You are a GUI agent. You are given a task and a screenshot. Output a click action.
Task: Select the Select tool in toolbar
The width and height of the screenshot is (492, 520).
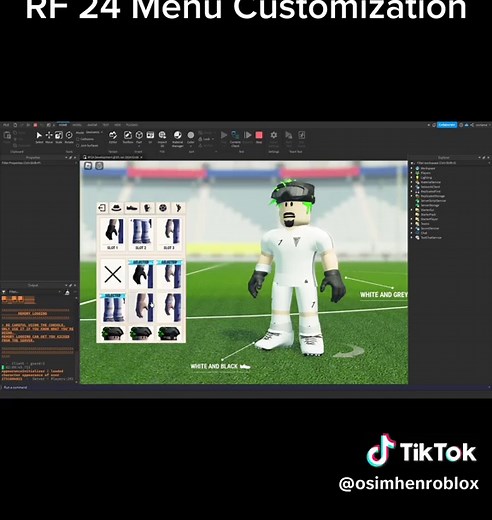tap(39, 137)
